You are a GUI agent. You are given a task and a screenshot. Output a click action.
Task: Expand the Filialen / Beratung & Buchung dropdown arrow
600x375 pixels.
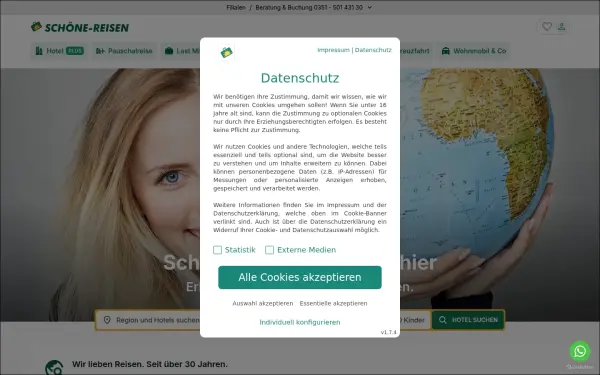pos(370,7)
